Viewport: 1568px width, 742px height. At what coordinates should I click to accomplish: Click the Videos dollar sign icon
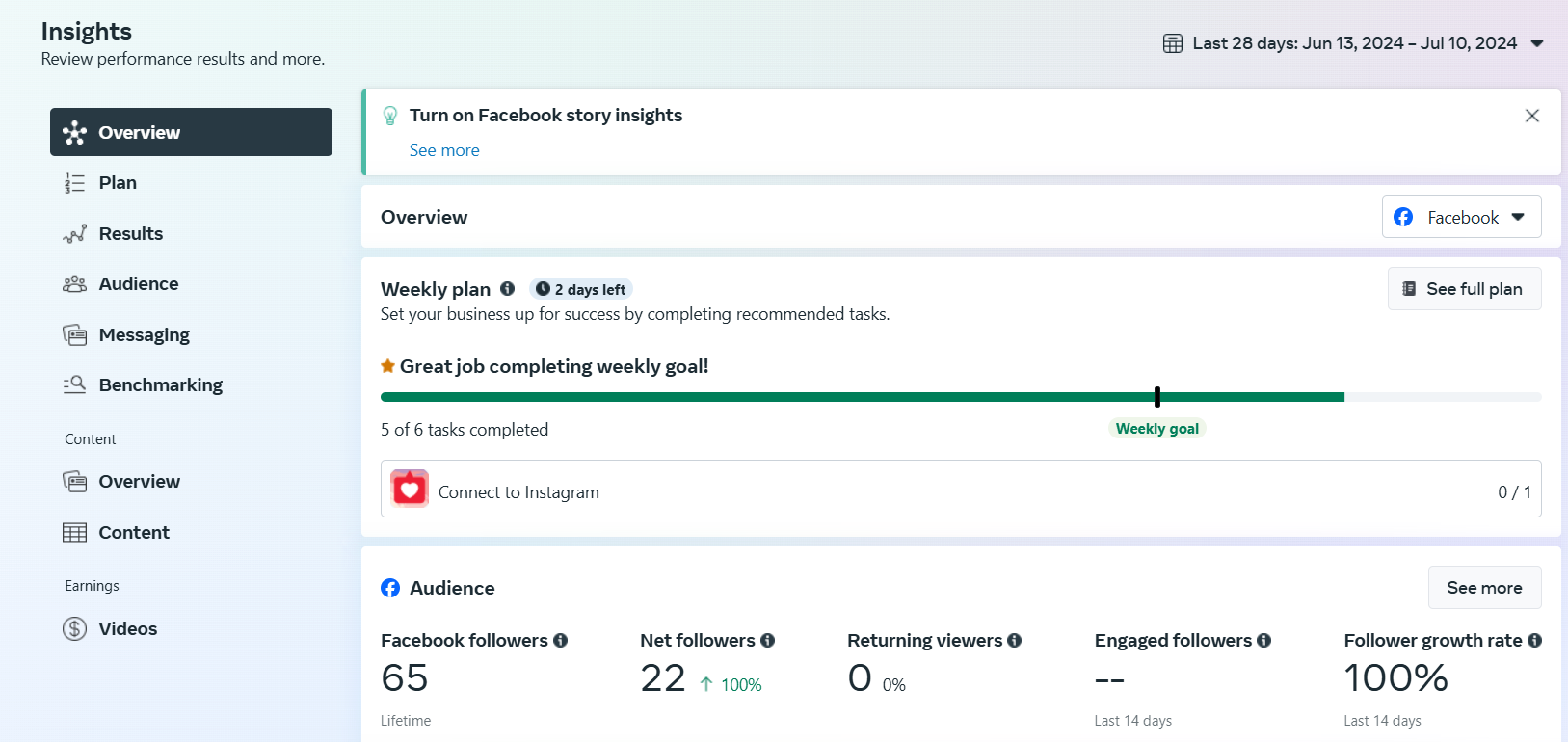point(74,629)
